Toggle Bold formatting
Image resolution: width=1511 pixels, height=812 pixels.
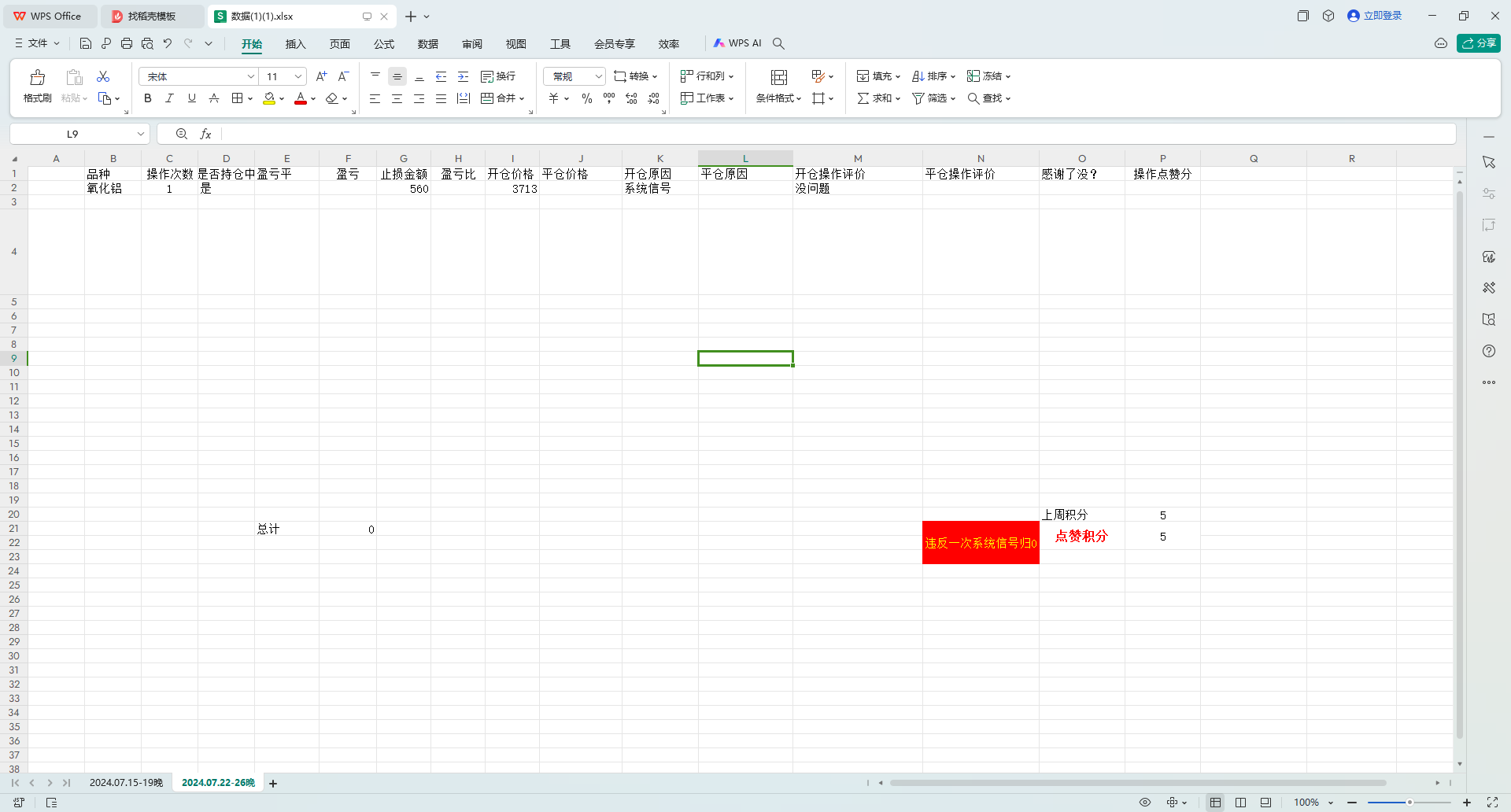[147, 98]
